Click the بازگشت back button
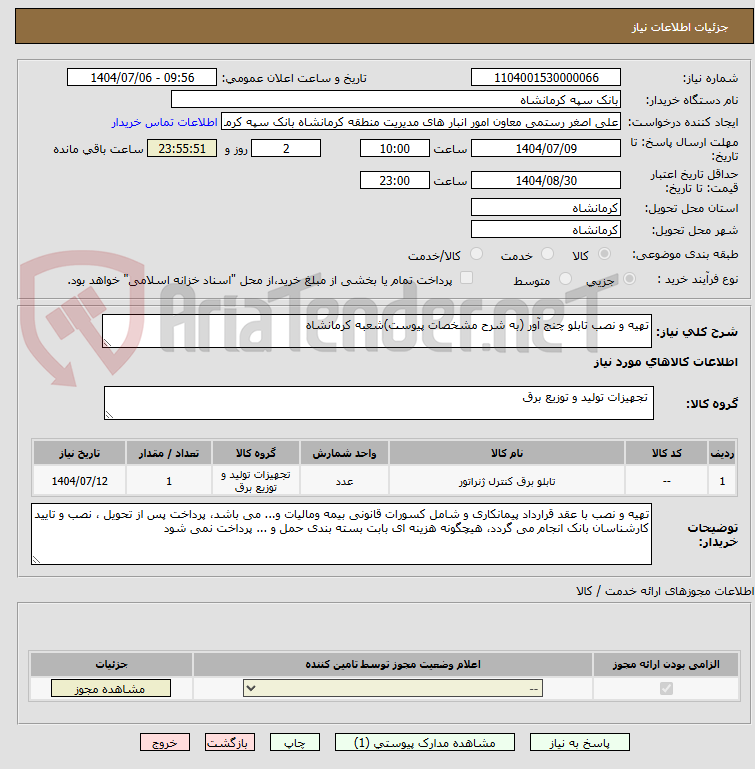Screen dimensions: 755x769 pos(230,743)
